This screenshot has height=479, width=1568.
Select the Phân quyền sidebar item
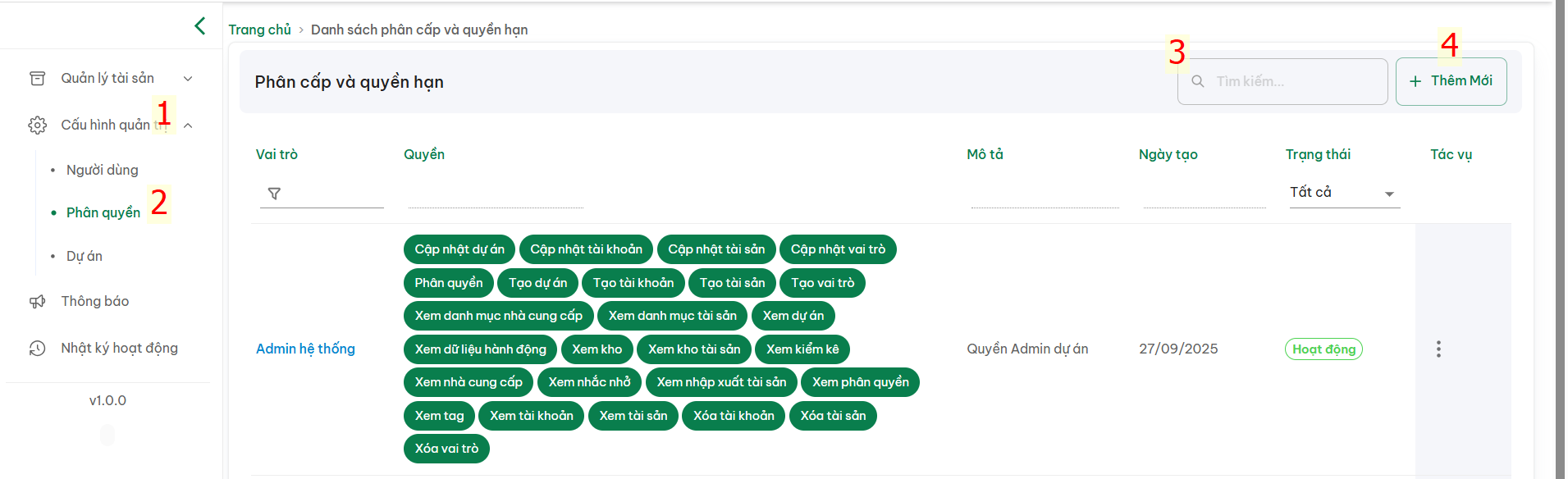click(x=103, y=212)
